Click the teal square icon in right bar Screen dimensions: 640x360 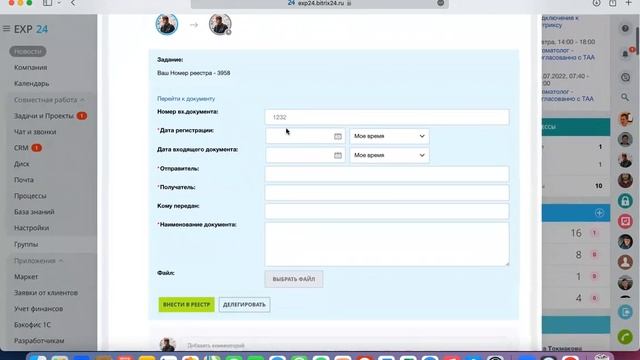tap(625, 312)
